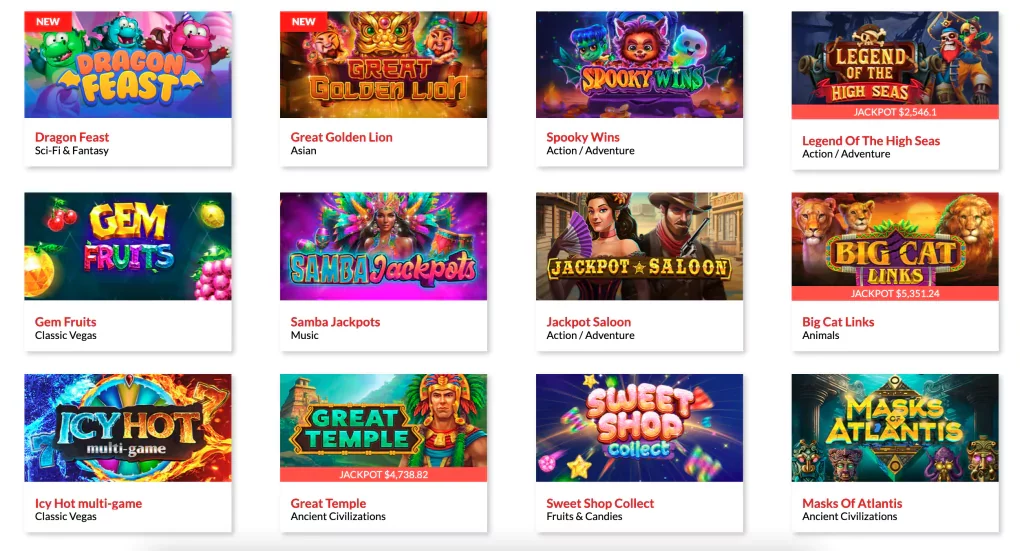Click the Jackpot $5,351.24 banner
Viewport: 1020px width, 551px height.
(895, 293)
